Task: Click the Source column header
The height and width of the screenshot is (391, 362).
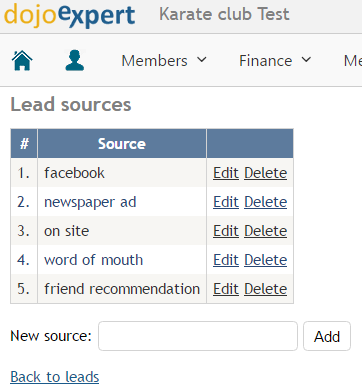Action: (x=122, y=144)
